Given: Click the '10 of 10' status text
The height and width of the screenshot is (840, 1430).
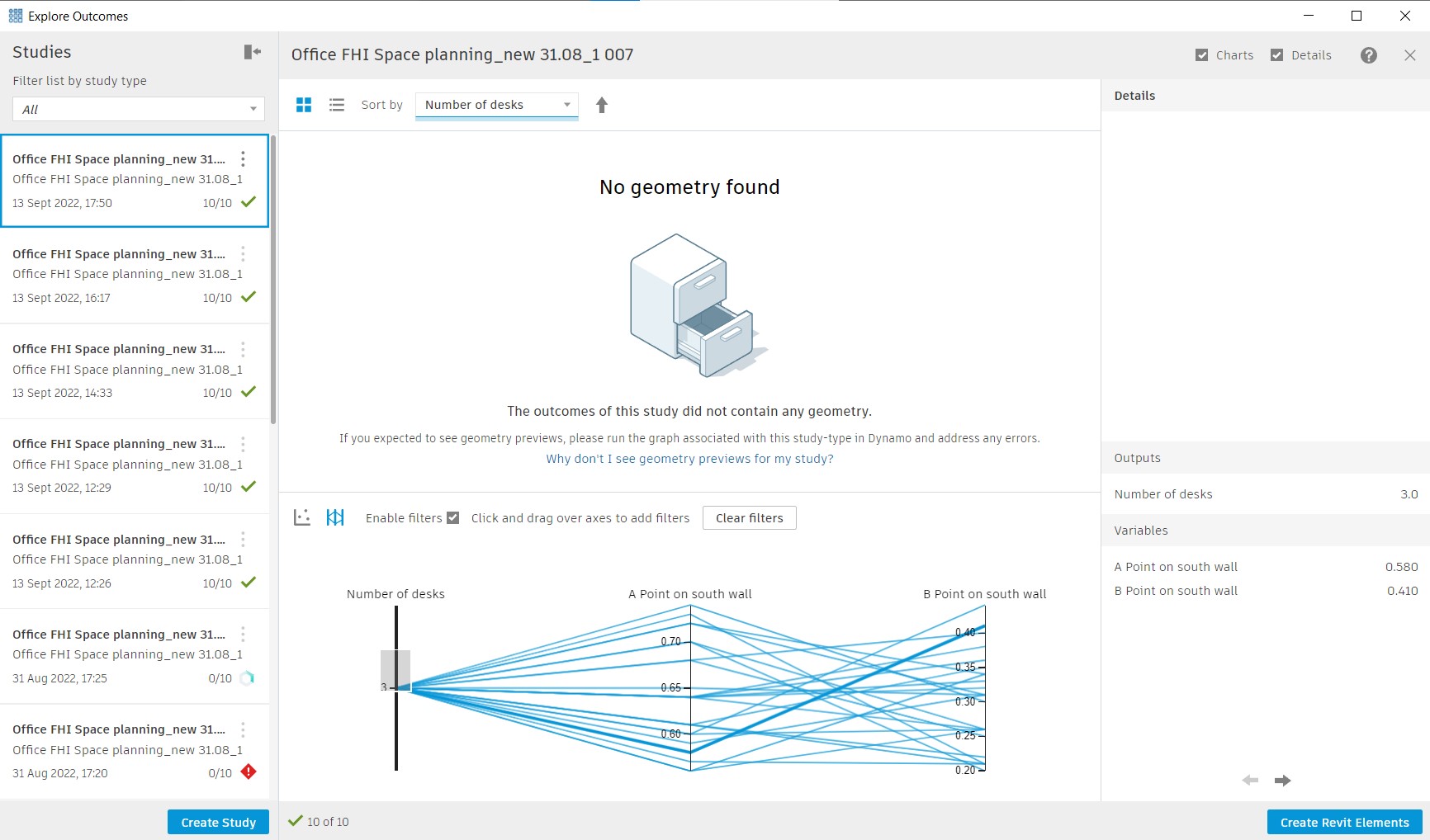Looking at the screenshot, I should (328, 822).
